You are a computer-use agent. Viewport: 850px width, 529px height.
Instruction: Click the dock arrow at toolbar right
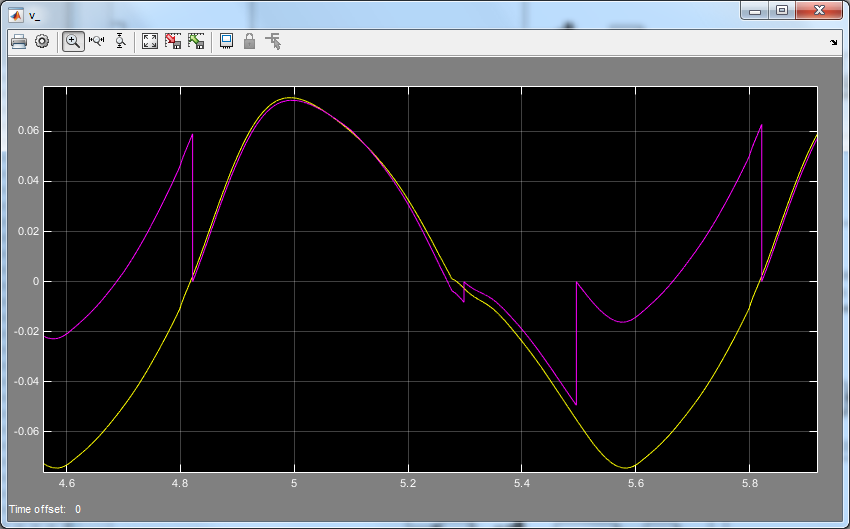click(834, 43)
